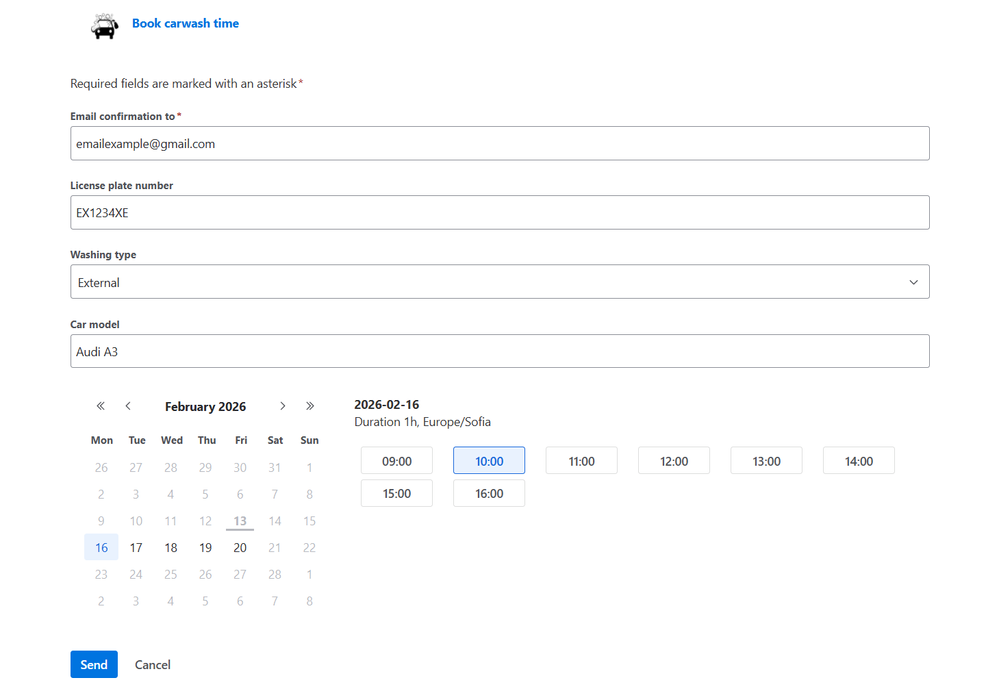Click the Cancel button

[x=153, y=665]
